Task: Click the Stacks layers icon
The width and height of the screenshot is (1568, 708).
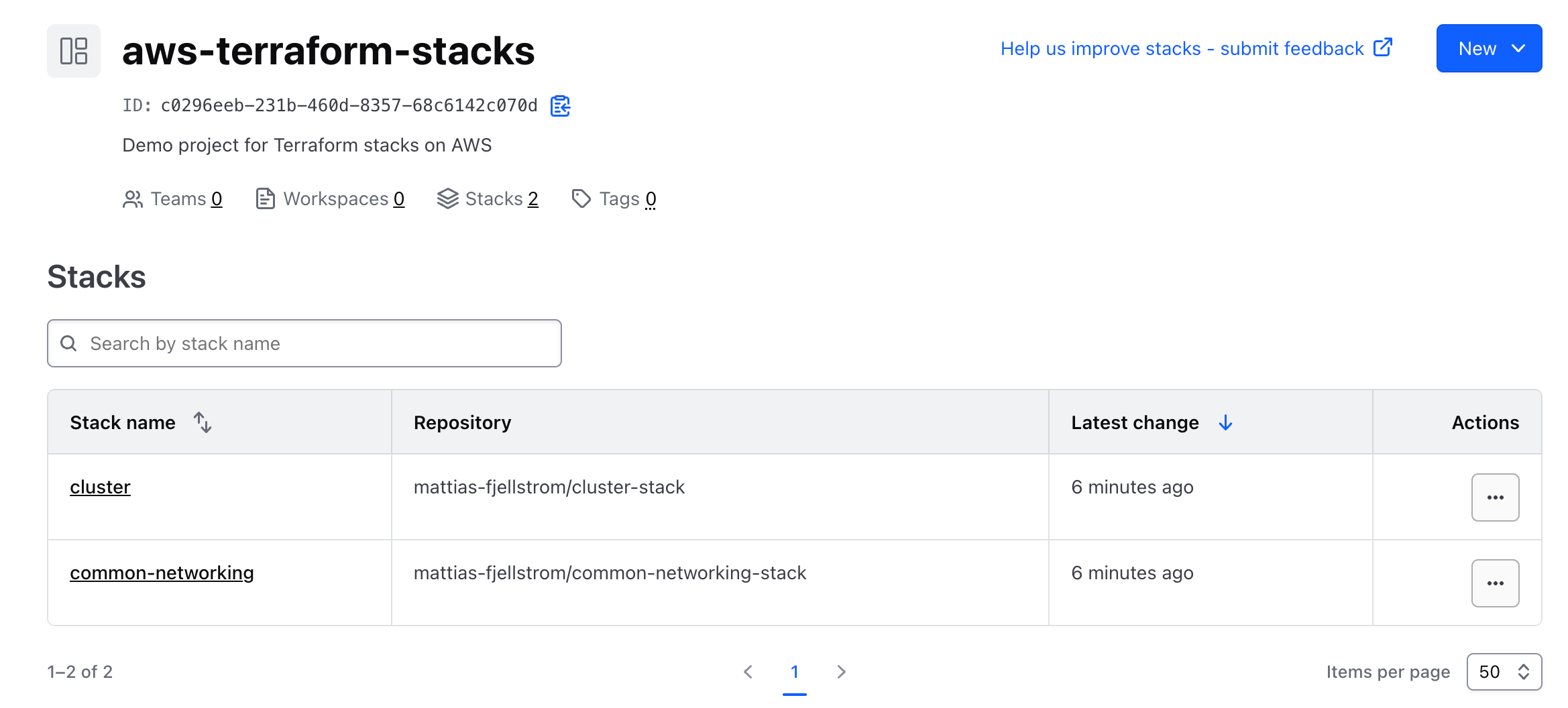Action: tap(447, 198)
